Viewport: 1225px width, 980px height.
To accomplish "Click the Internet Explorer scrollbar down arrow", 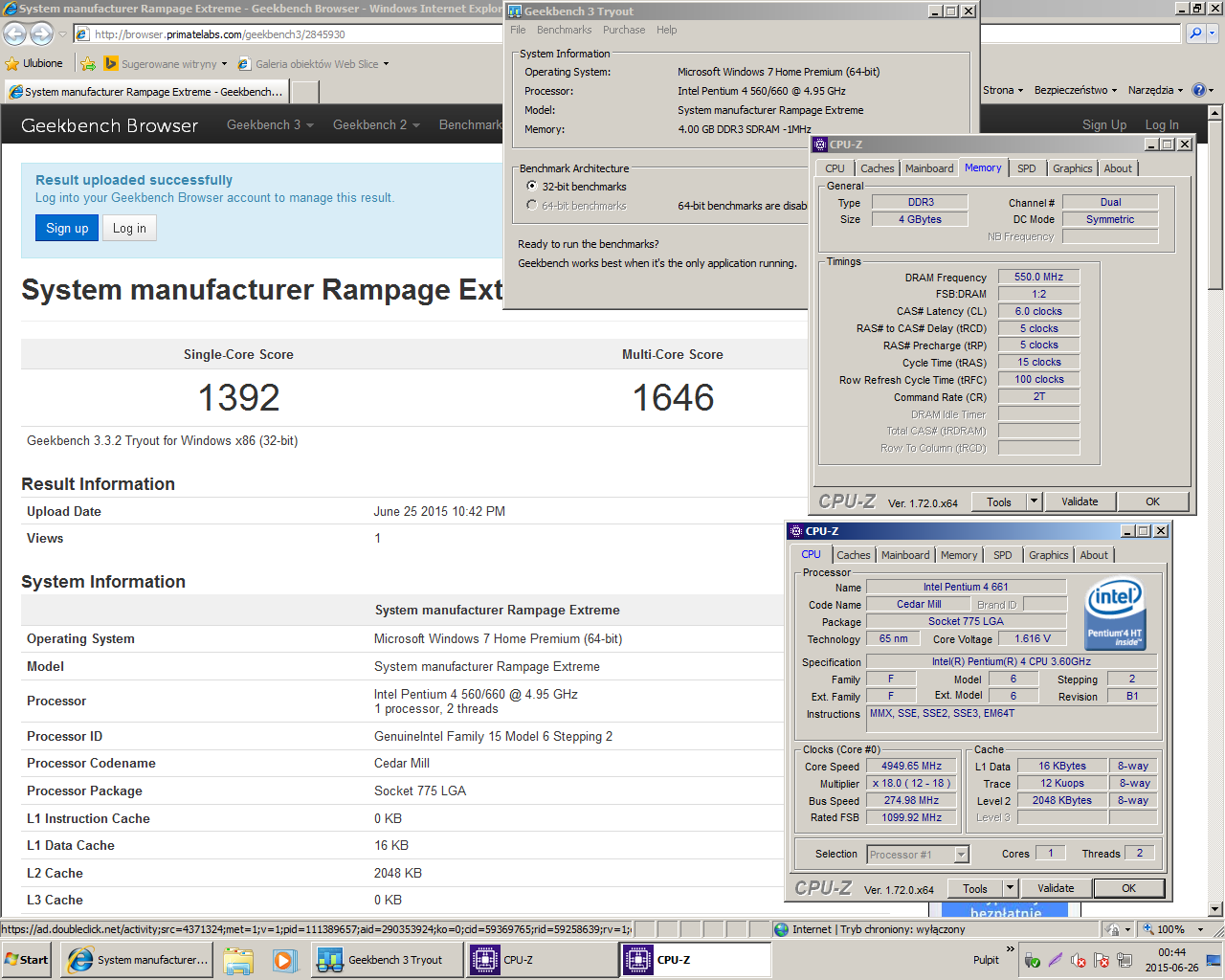I will [1215, 908].
